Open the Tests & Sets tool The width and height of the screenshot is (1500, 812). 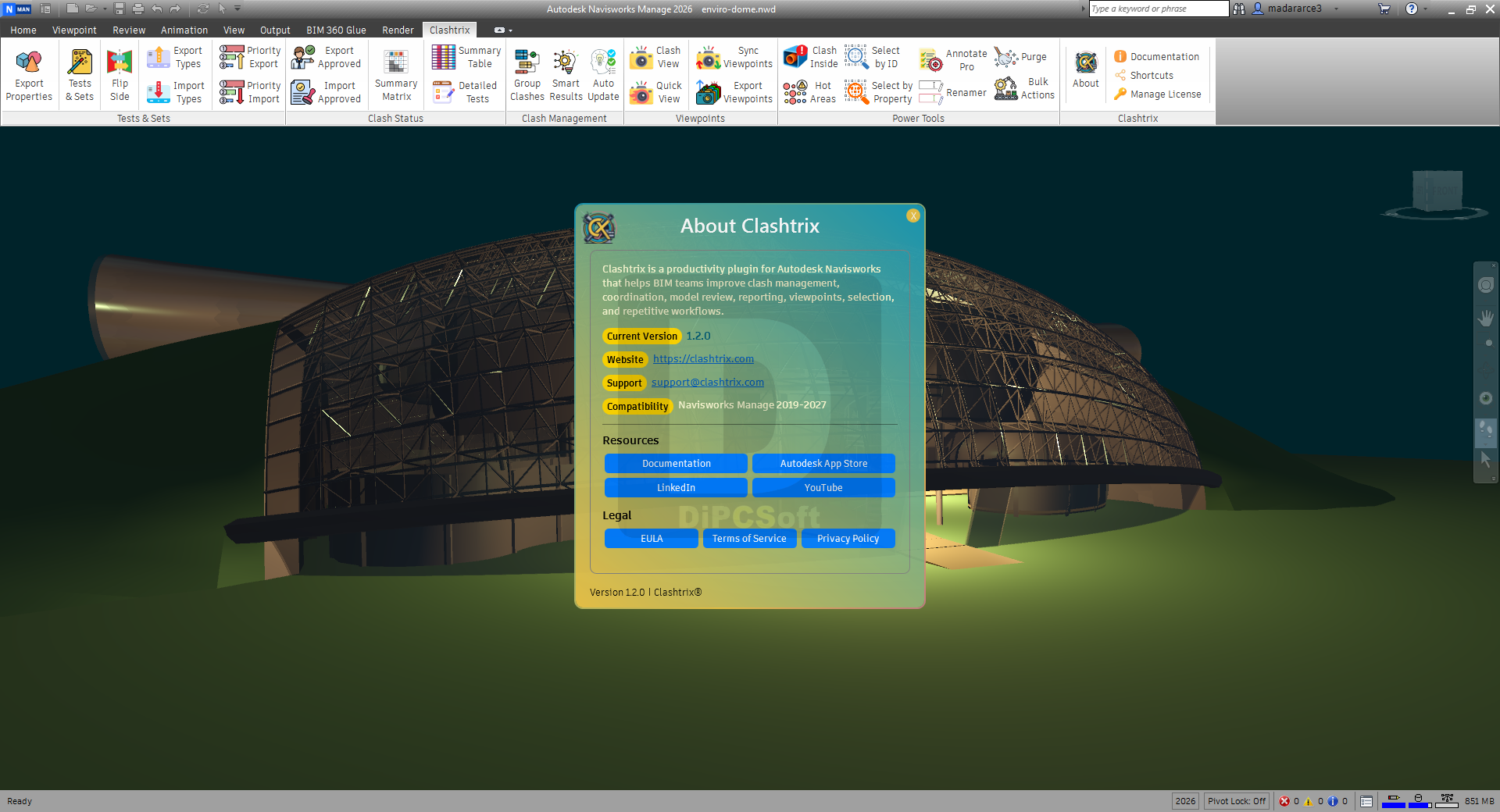(80, 75)
